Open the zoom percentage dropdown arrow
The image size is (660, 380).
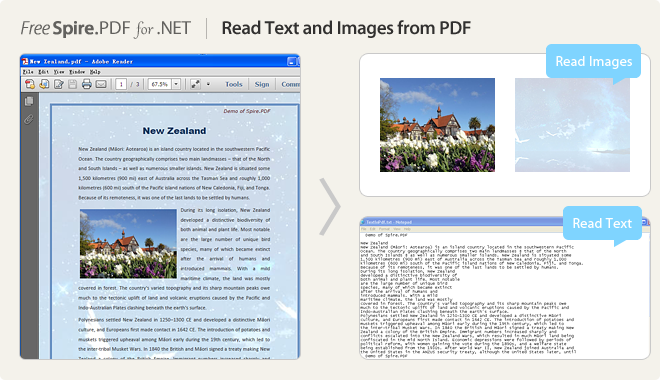pyautogui.click(x=176, y=84)
